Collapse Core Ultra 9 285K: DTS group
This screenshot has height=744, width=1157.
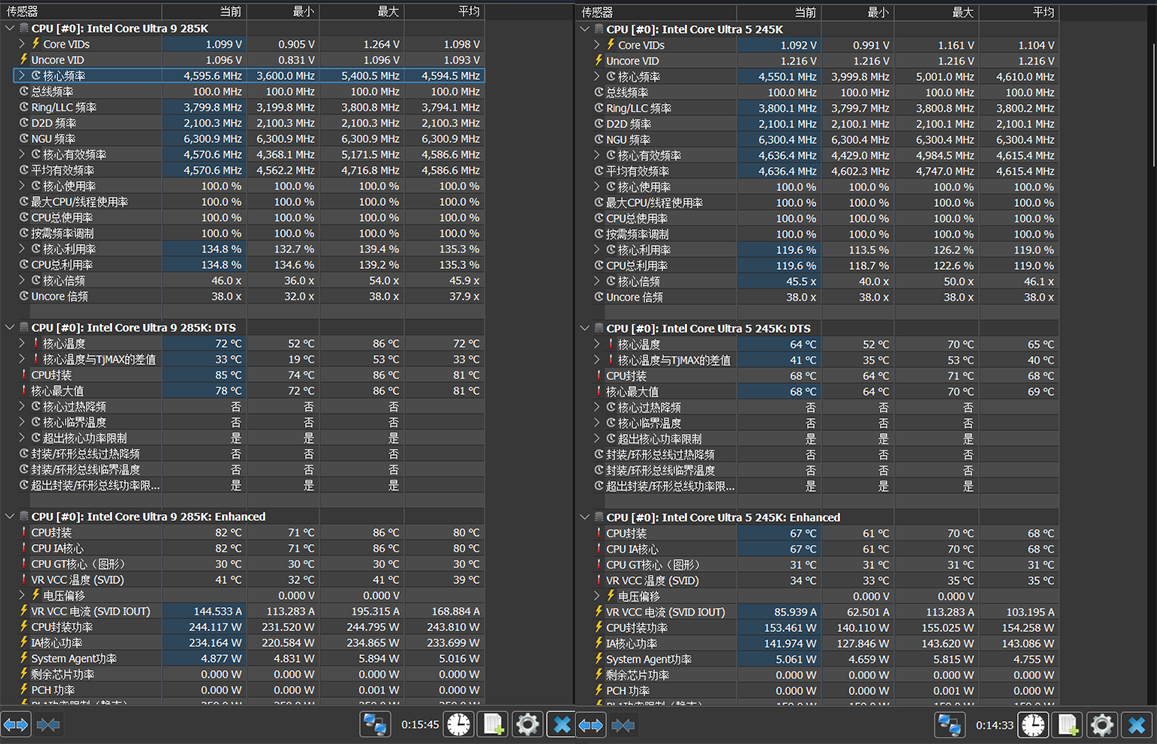tap(10, 328)
